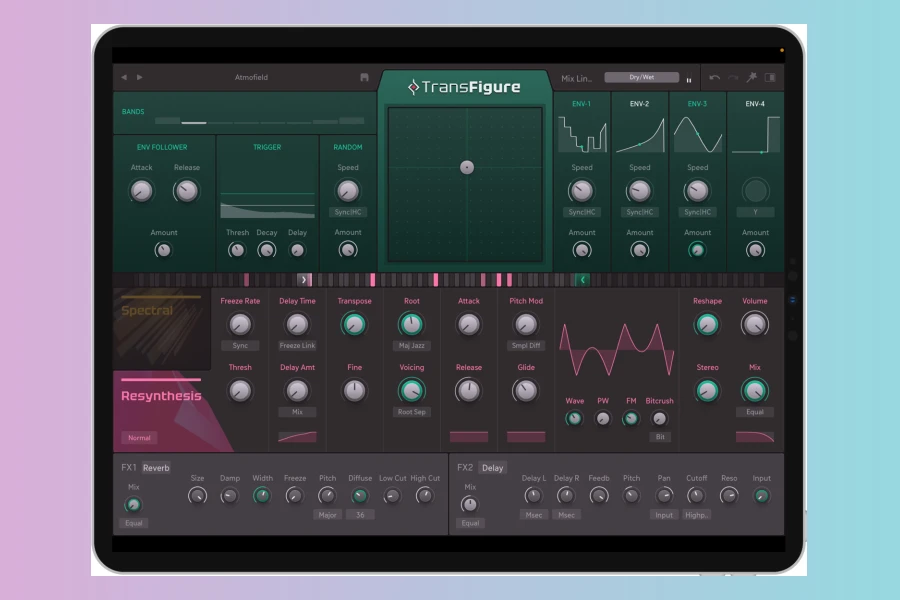Click the Reshape knob

[x=707, y=324]
